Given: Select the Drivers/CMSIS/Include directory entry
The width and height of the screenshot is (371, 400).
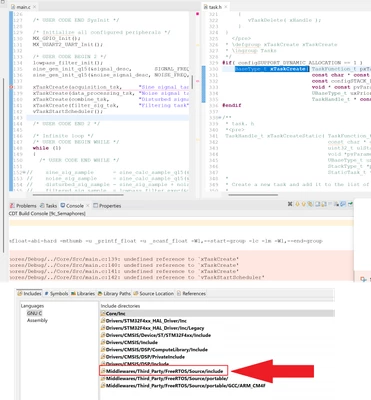Looking at the screenshot, I should [129, 342].
